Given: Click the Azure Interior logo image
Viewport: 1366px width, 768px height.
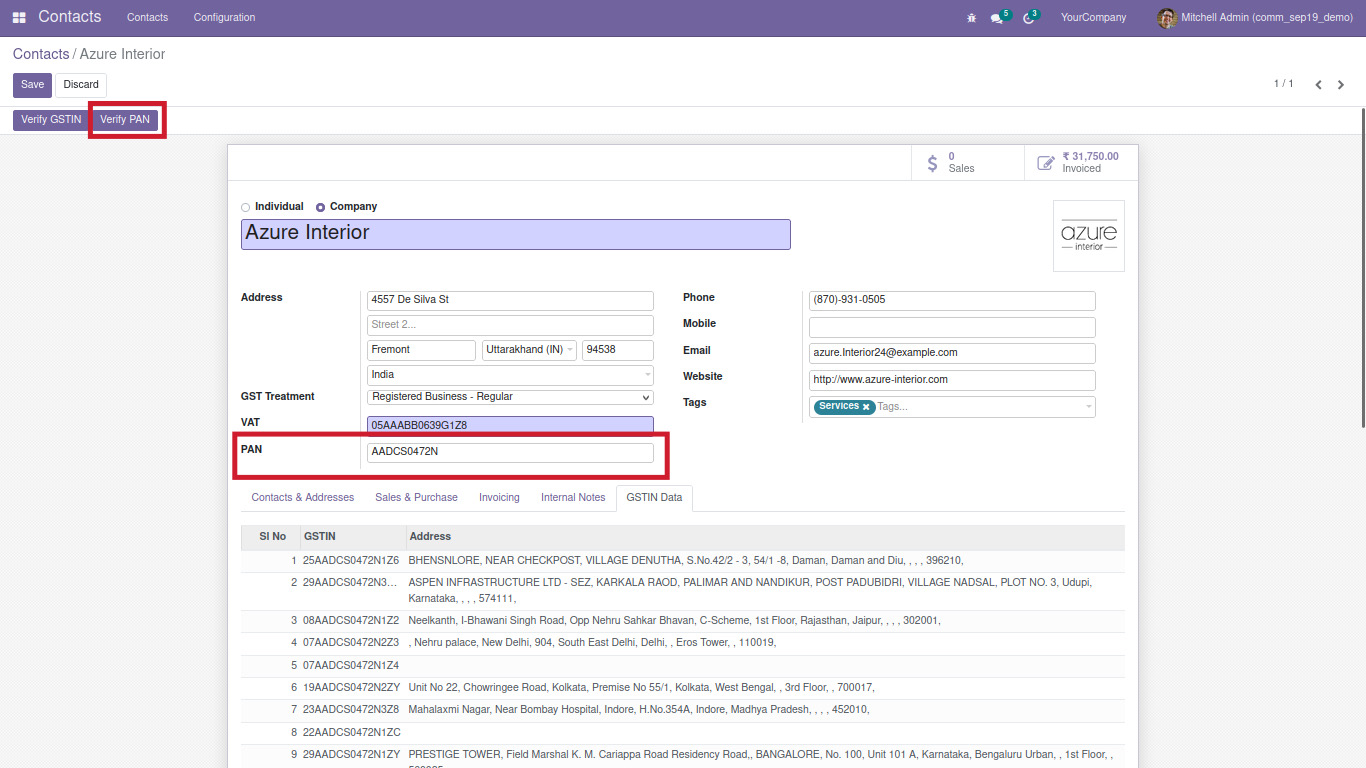Looking at the screenshot, I should click(x=1088, y=236).
